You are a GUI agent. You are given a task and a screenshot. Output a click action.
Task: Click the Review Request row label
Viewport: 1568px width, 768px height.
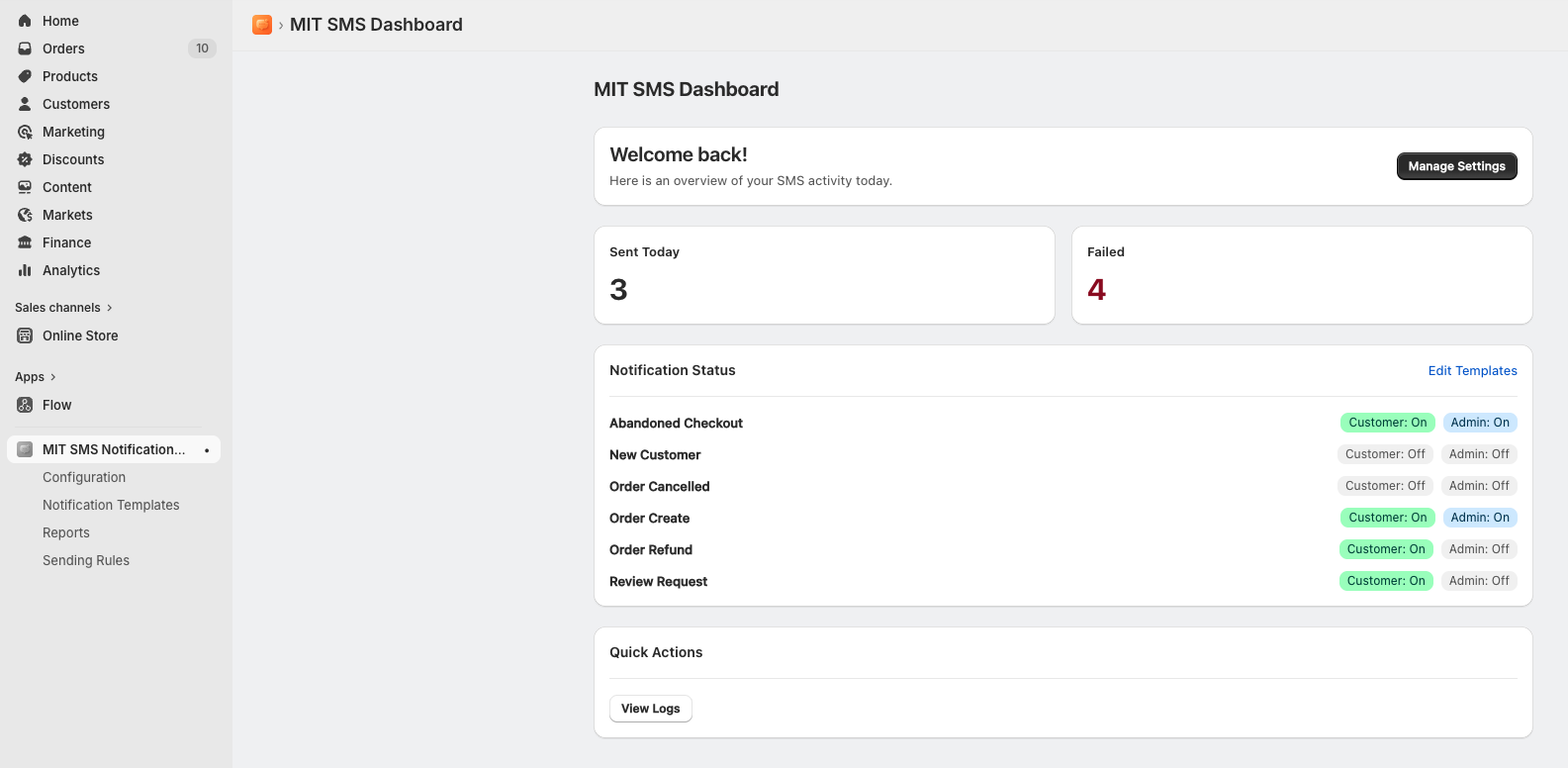click(659, 582)
